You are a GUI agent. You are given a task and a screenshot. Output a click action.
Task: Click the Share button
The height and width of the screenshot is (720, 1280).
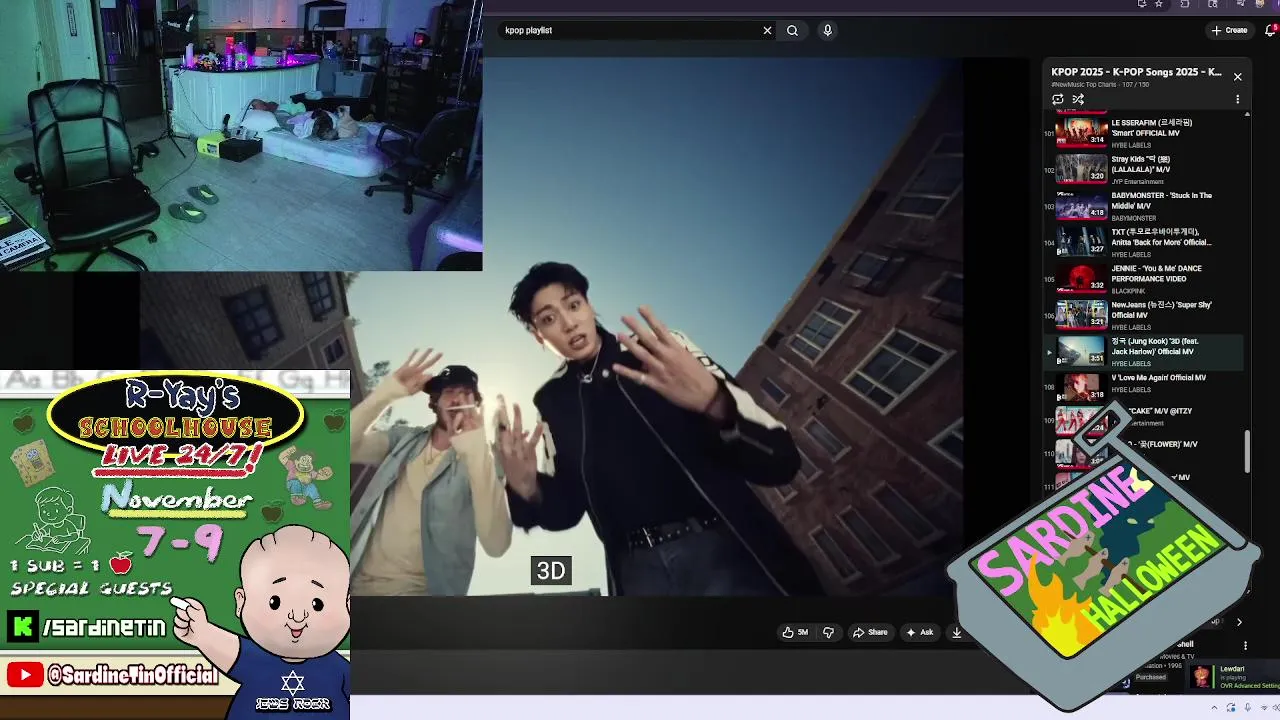click(870, 632)
